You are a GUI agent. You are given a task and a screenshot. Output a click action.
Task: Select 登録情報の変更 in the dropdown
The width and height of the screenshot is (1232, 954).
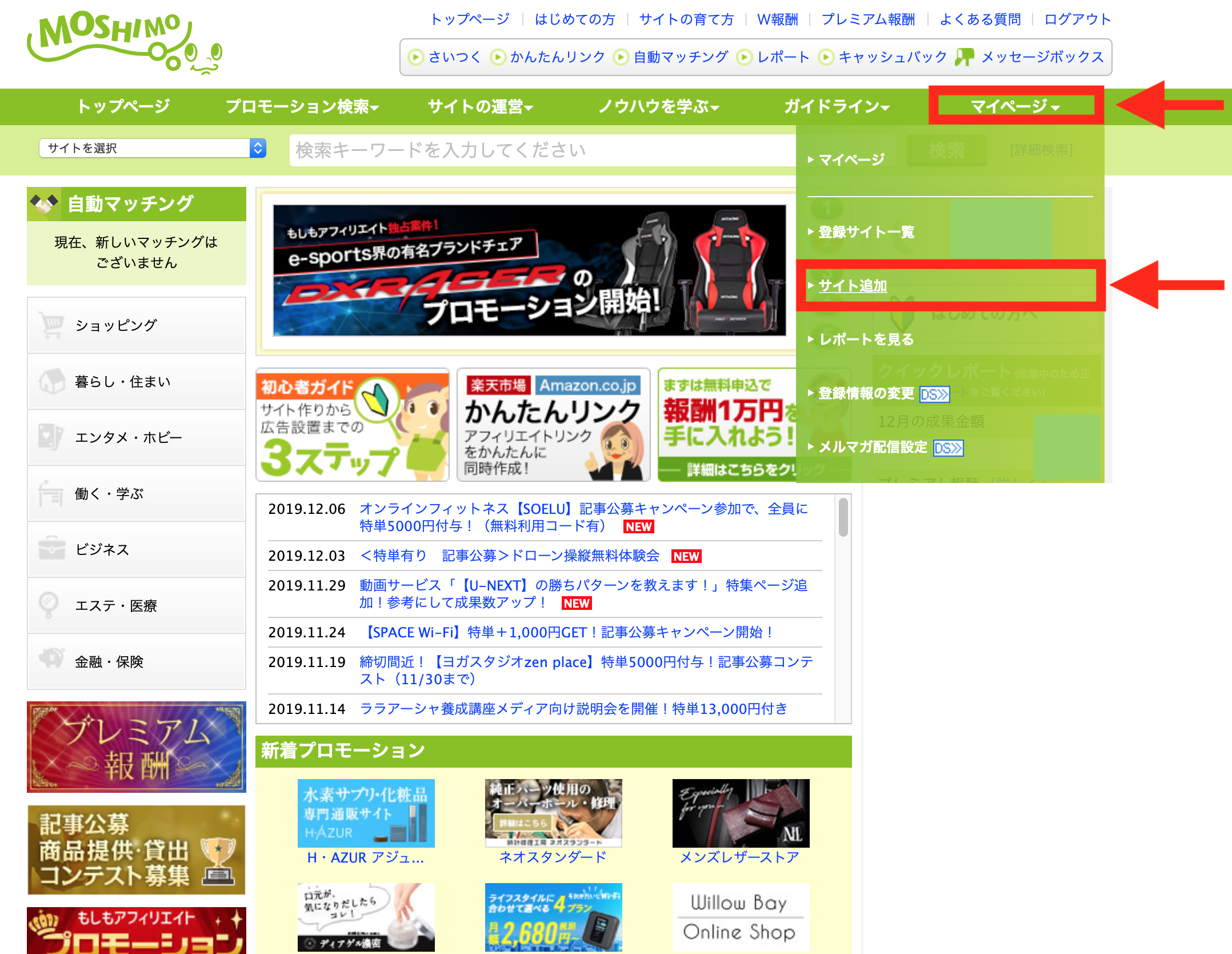[866, 394]
